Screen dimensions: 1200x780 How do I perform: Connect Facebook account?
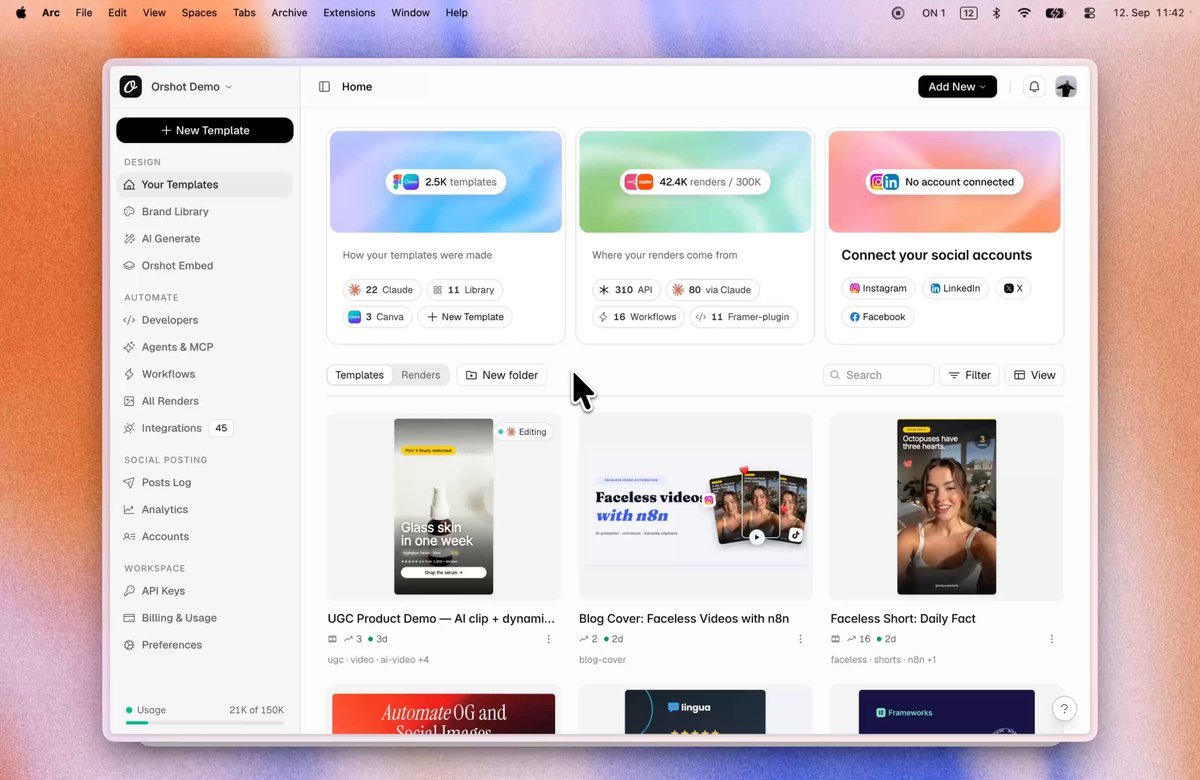pyautogui.click(x=877, y=317)
